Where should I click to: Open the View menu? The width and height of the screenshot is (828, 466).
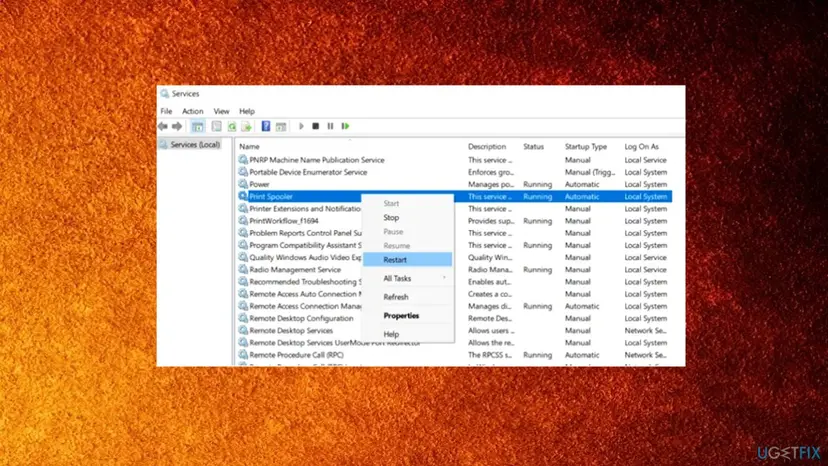point(221,111)
